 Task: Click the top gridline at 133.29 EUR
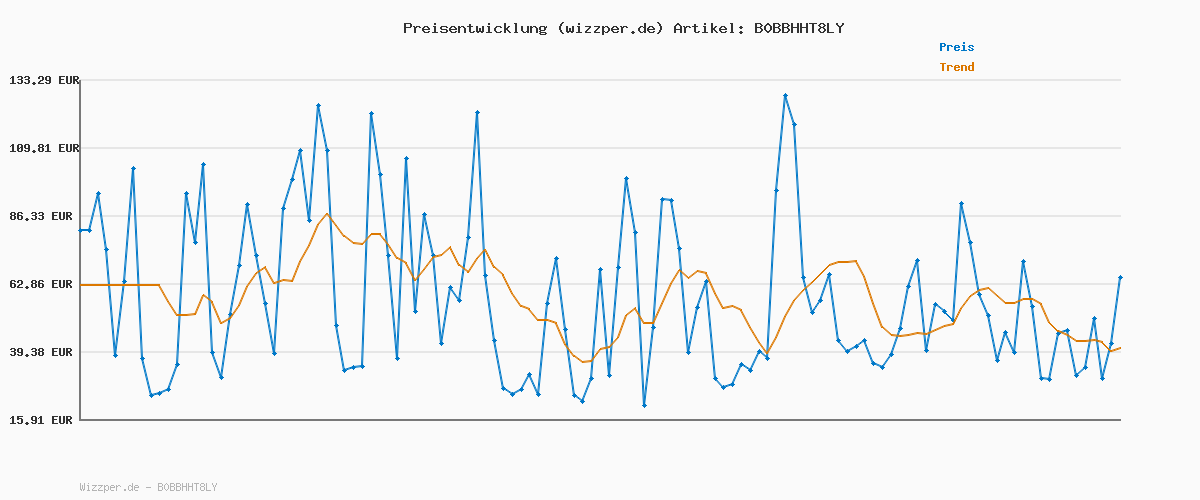(x=600, y=80)
